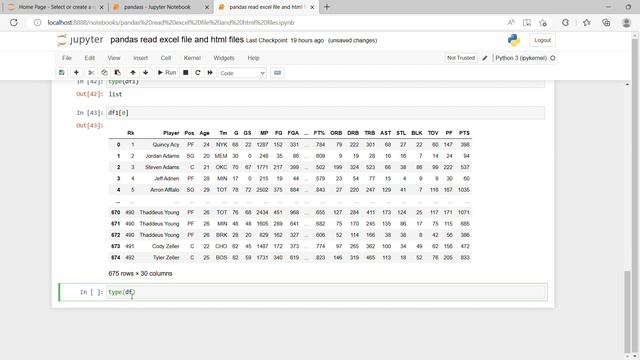Screen dimensions: 640x360
Task: Click into the type(df input cell
Action: (325, 292)
